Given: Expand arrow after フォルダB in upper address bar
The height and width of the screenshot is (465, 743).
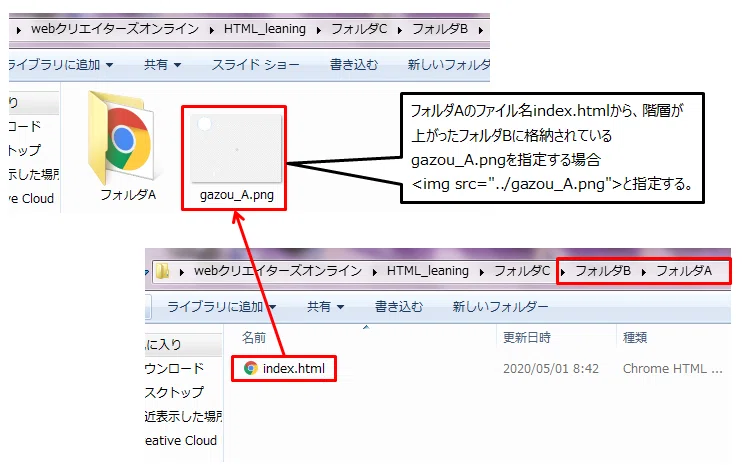Looking at the screenshot, I should click(x=481, y=30).
